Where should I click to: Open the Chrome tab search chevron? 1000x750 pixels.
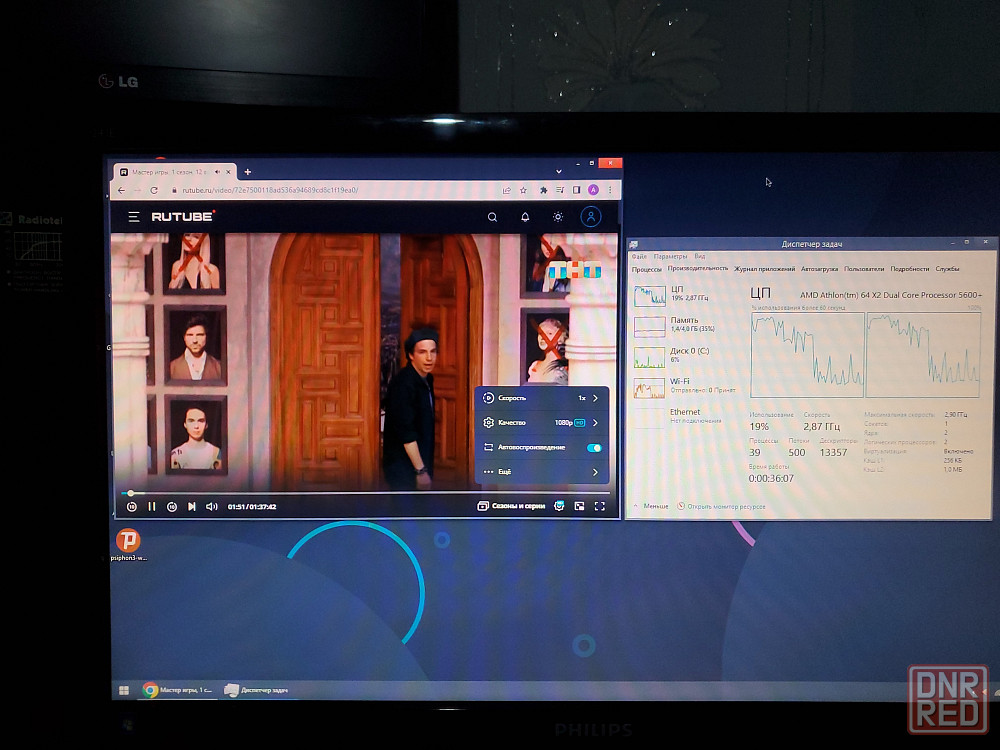point(559,172)
